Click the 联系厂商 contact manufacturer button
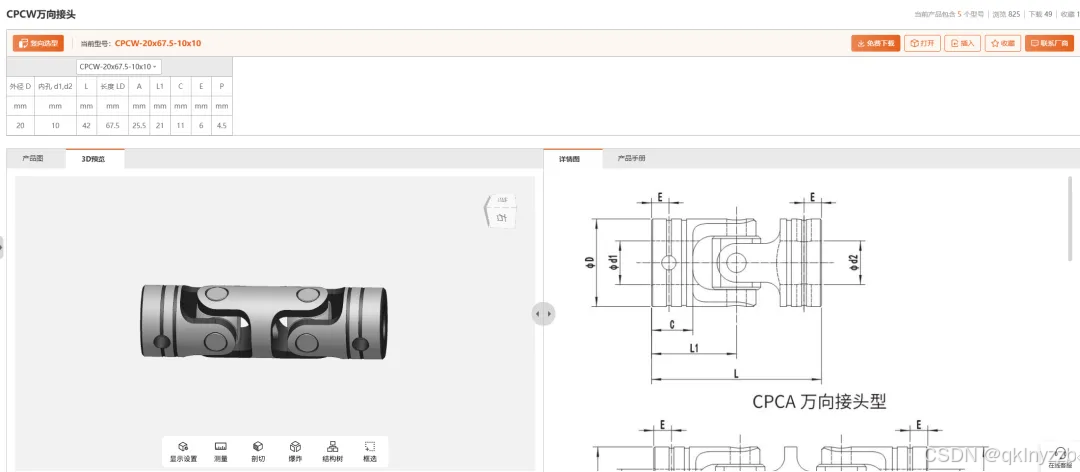 coord(1049,43)
